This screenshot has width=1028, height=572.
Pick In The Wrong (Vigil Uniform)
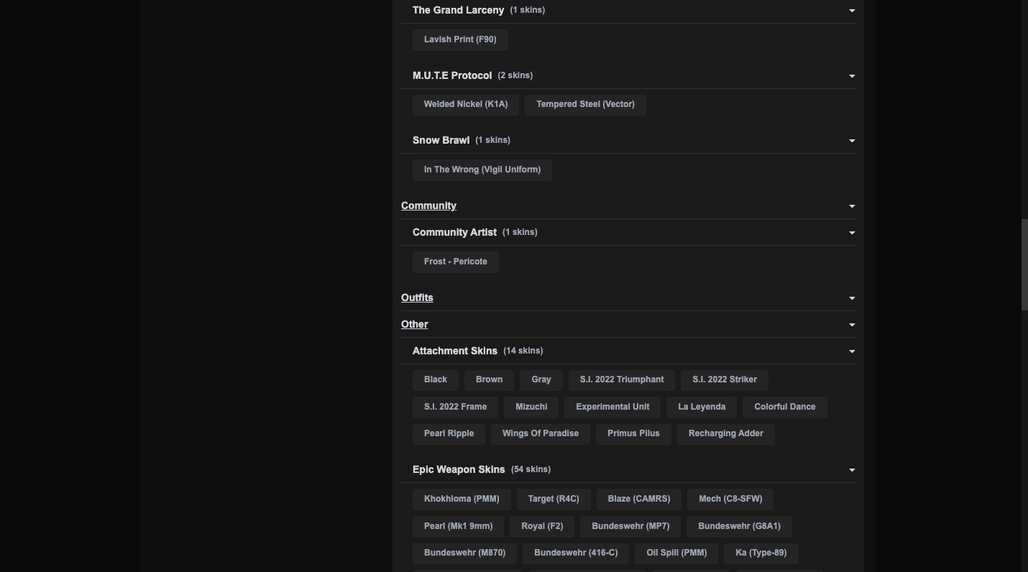click(x=482, y=170)
